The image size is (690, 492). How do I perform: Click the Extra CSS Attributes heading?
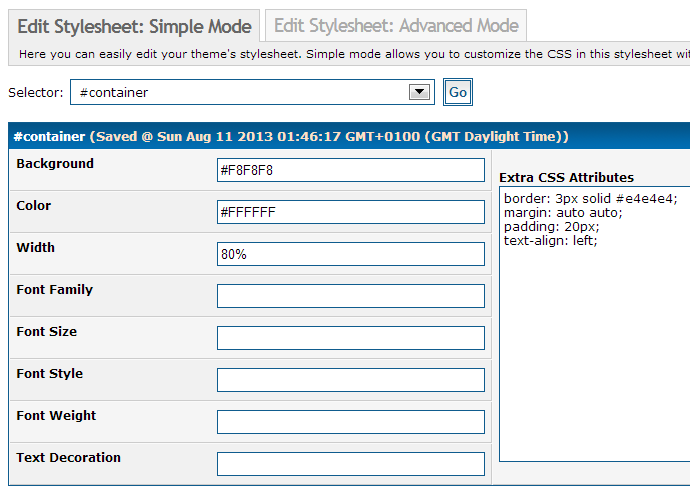pyautogui.click(x=566, y=177)
